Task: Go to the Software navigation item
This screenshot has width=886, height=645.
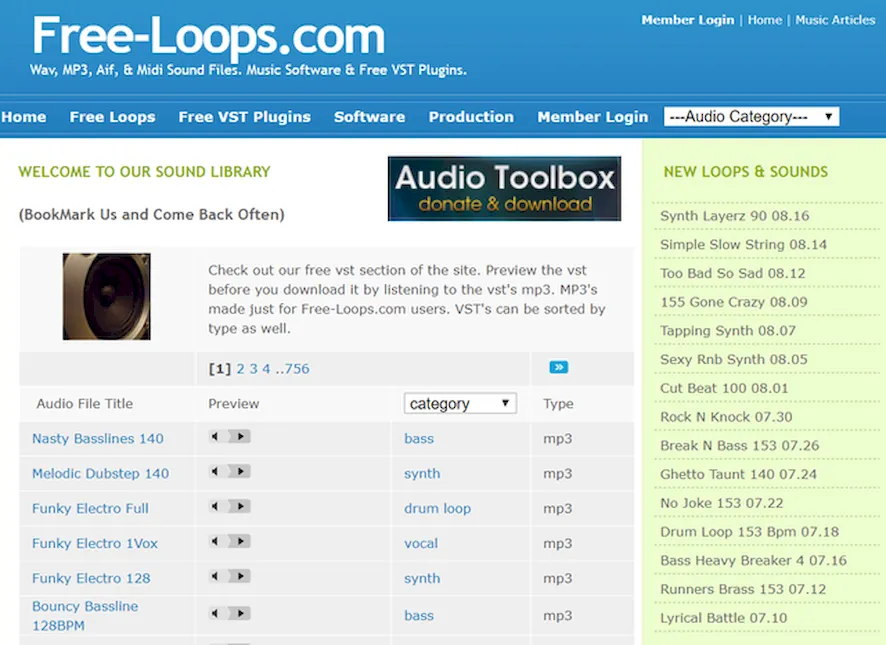Action: point(369,117)
